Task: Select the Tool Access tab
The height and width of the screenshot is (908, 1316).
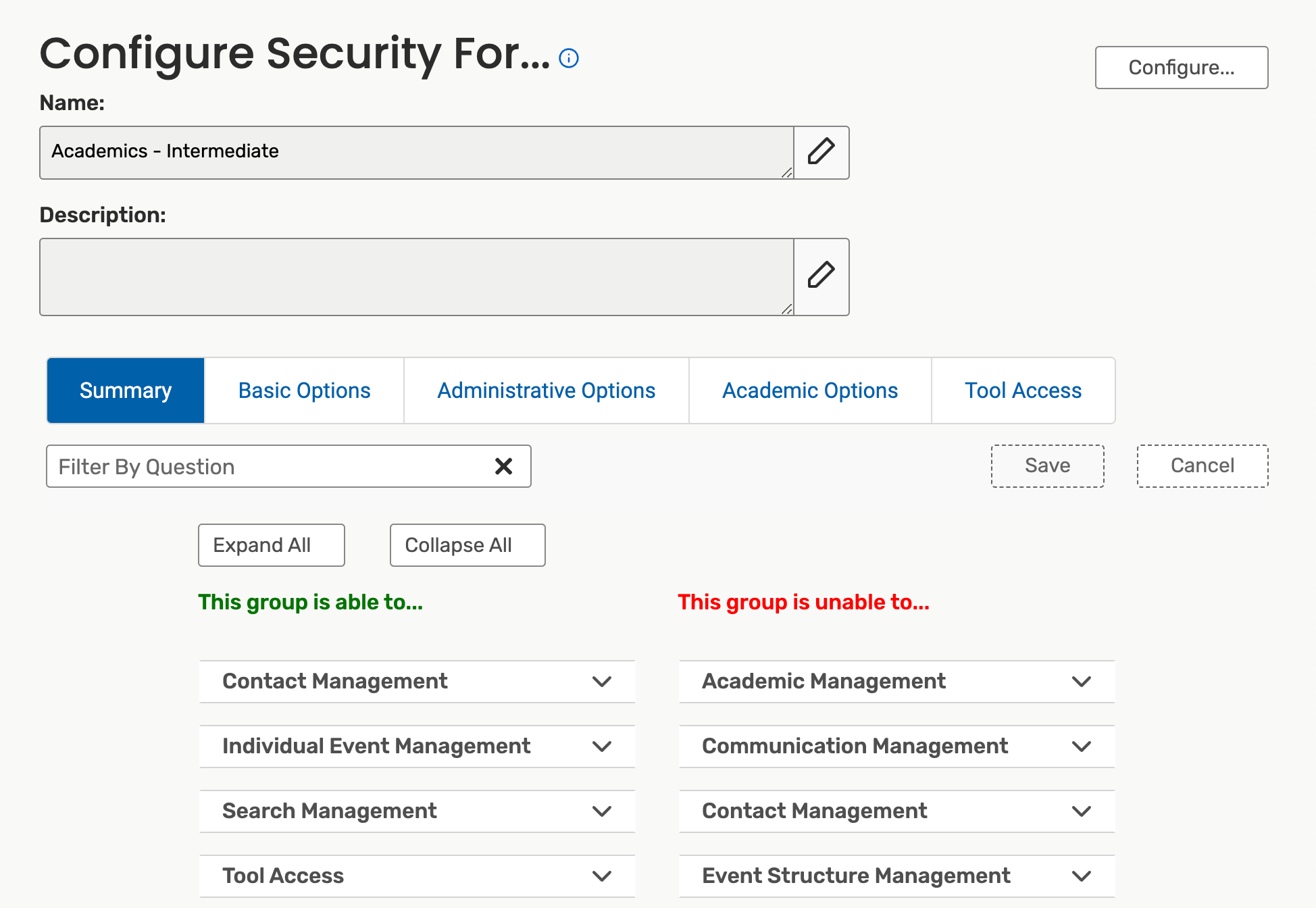Action: point(1022,390)
